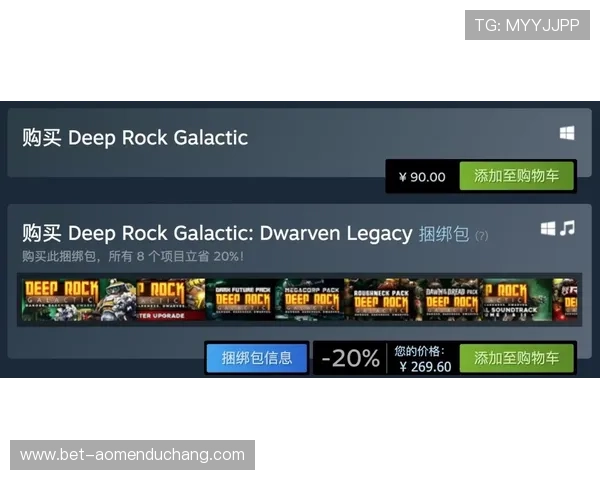
Task: Open the Dark Future Pack thumbnail
Action: click(240, 300)
